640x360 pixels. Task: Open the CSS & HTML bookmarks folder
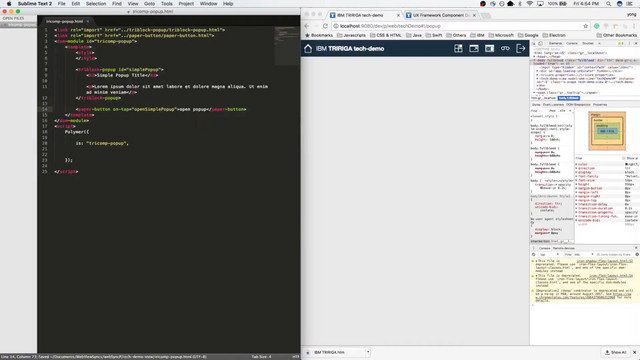(x=386, y=36)
